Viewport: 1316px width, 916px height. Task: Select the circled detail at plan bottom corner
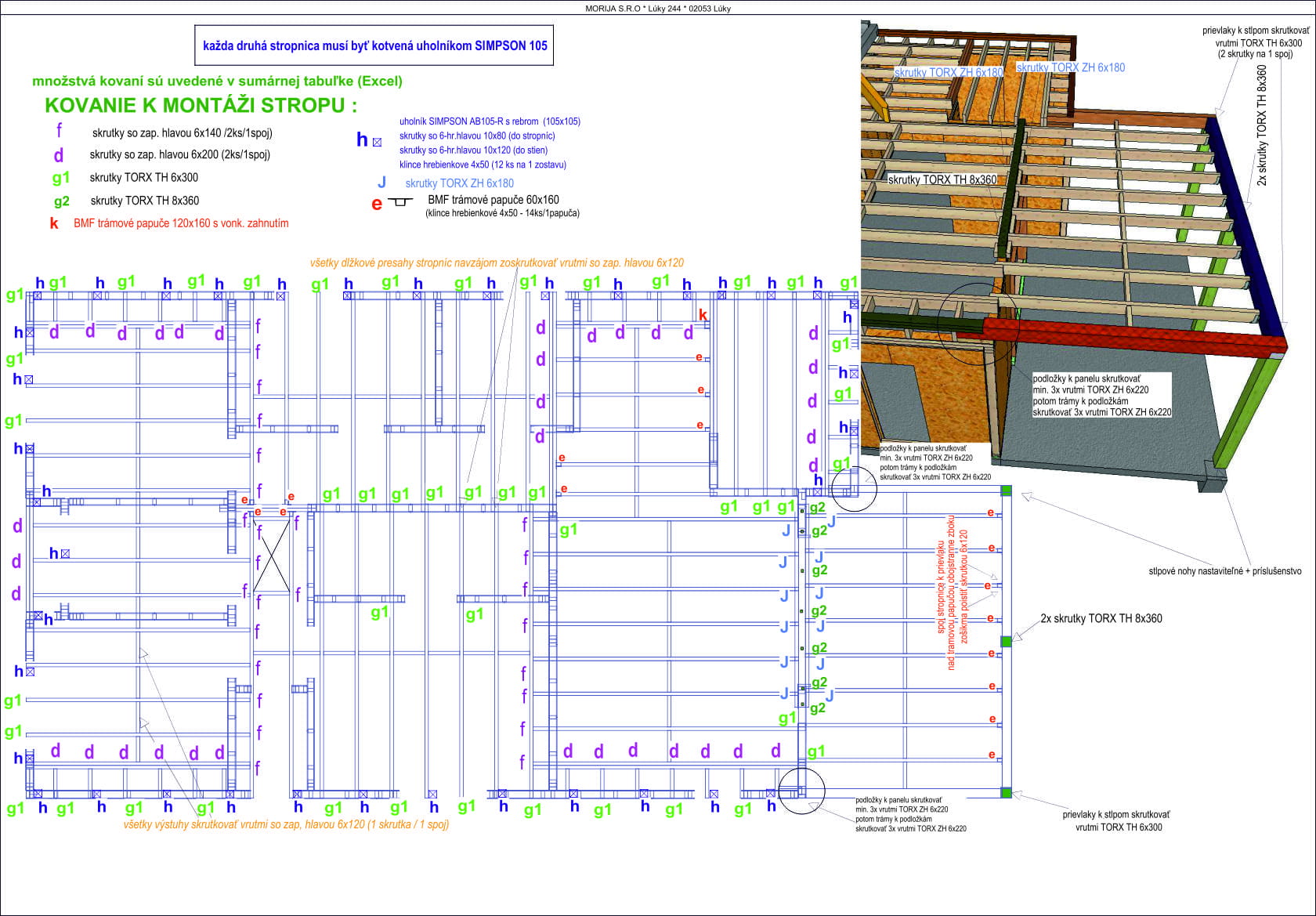tap(801, 791)
